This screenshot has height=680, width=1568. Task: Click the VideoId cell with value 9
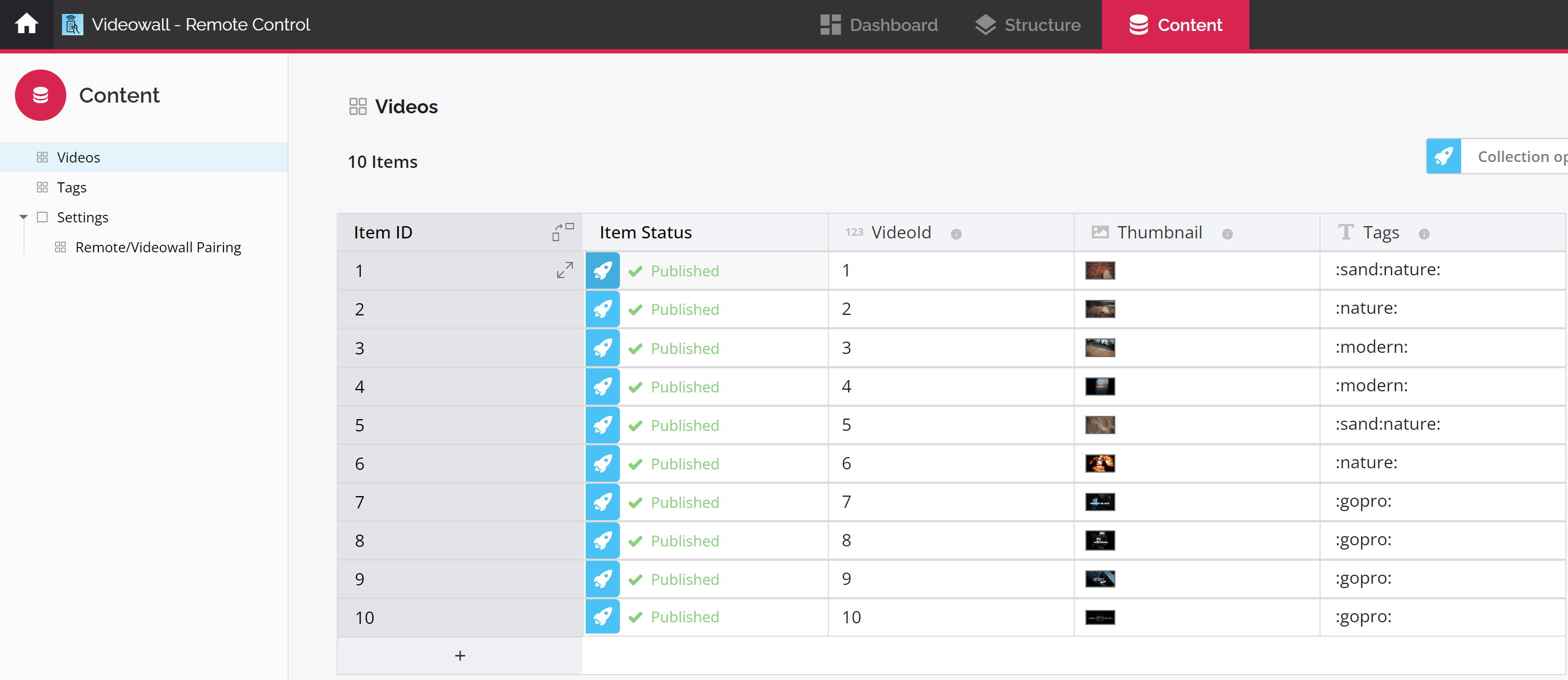951,579
